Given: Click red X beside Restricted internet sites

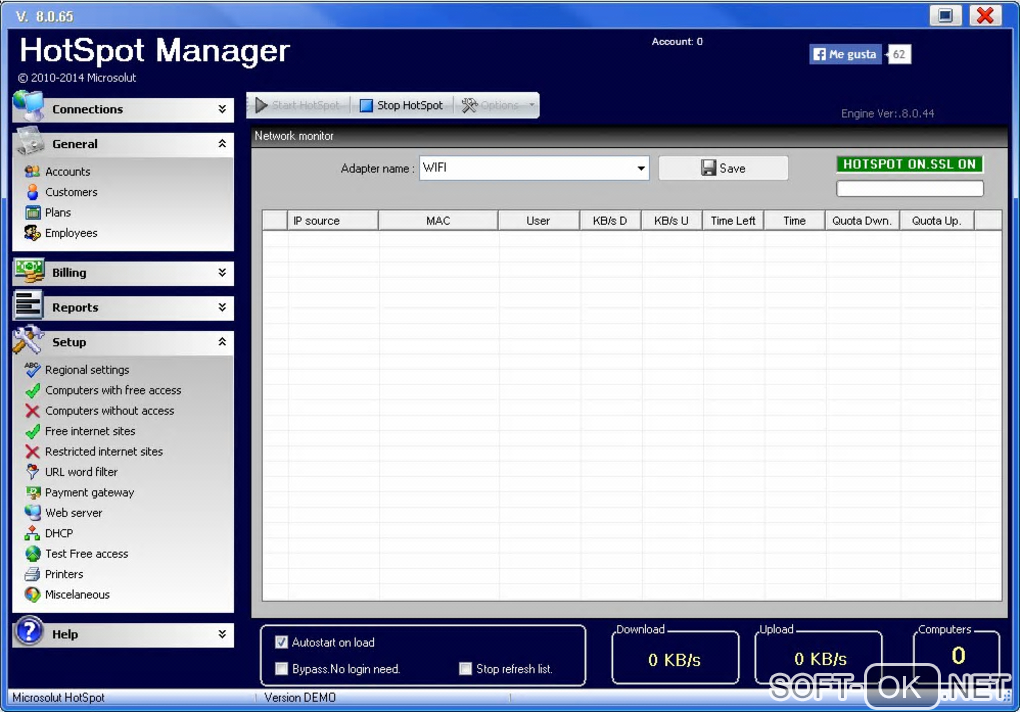Looking at the screenshot, I should 33,451.
